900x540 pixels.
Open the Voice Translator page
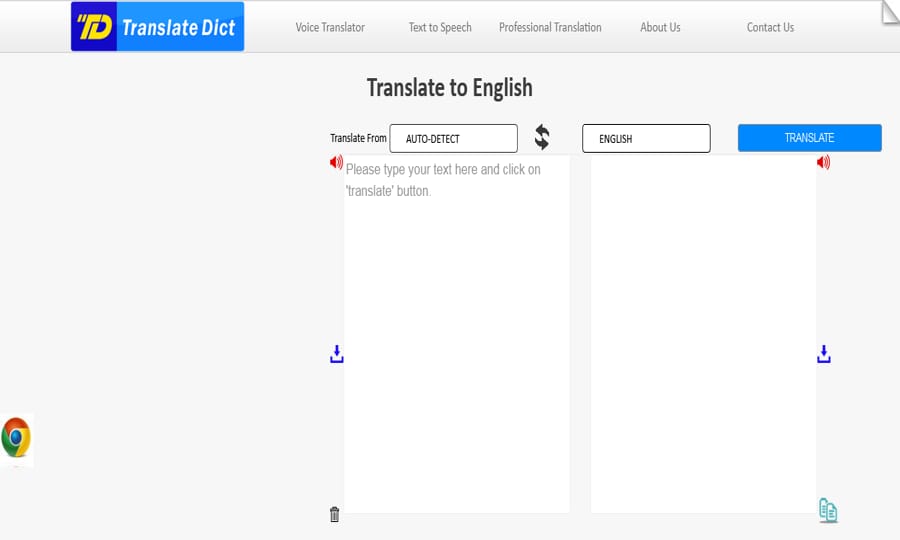pyautogui.click(x=330, y=27)
